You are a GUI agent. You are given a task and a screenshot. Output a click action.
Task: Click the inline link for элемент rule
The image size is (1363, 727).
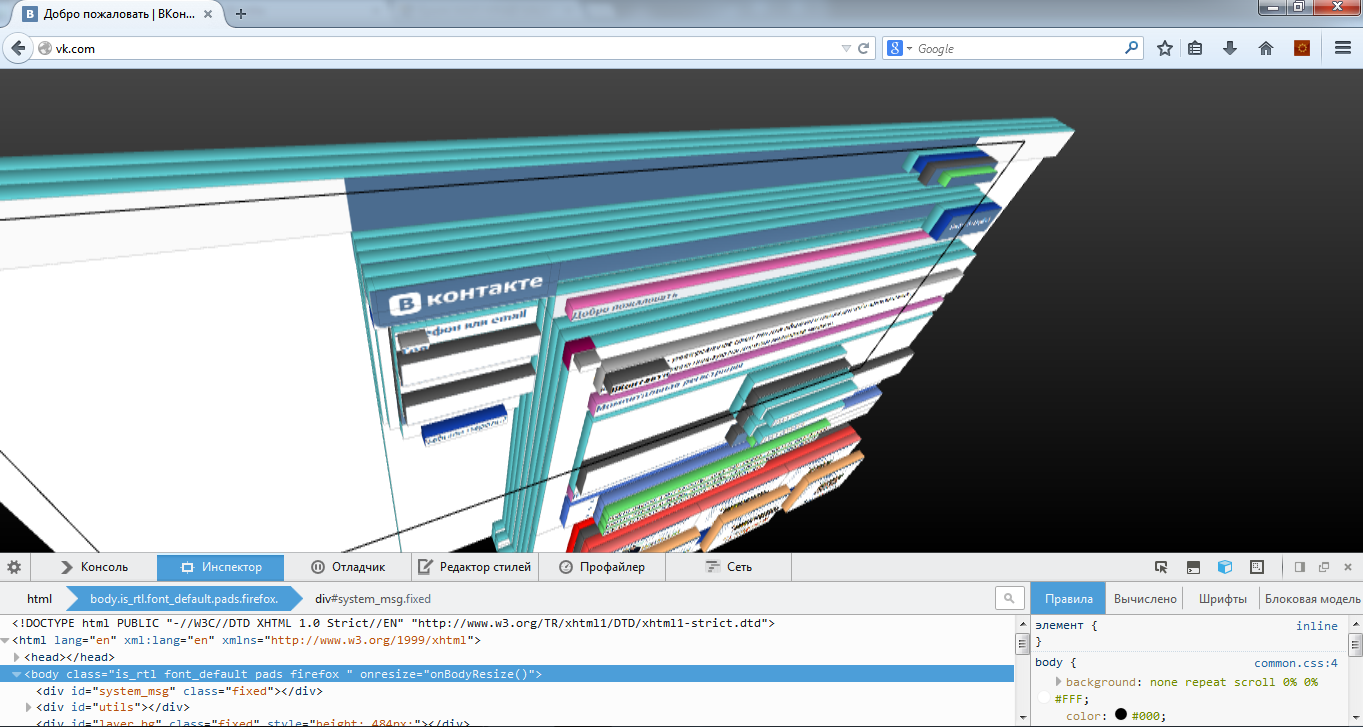click(1317, 626)
